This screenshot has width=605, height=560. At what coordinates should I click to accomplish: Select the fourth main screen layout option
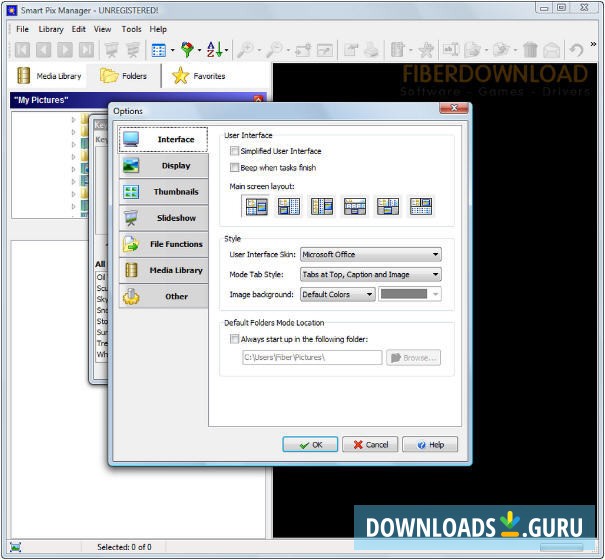355,206
